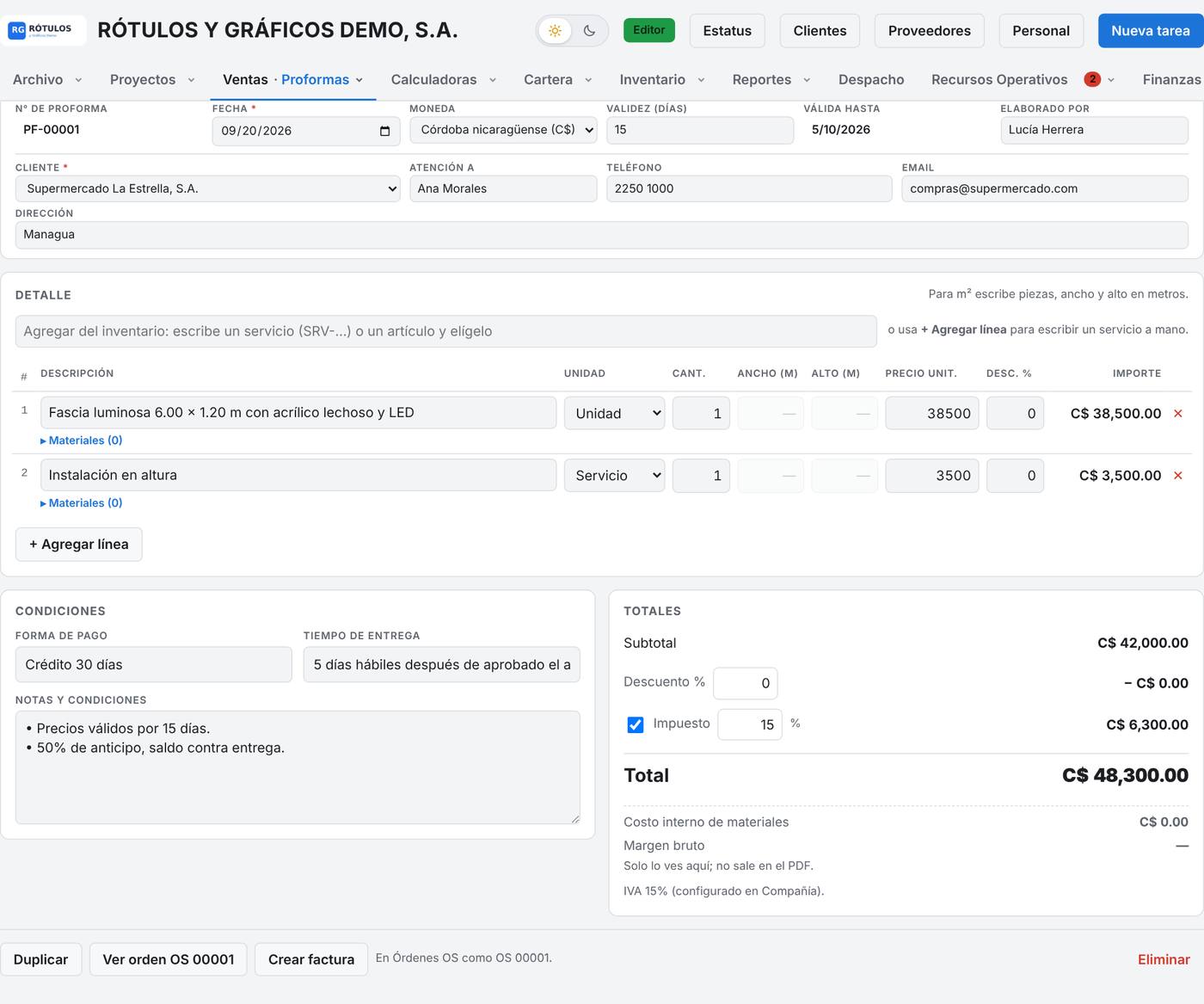Open the Reportes menu
This screenshot has height=1004, width=1204.
point(771,79)
